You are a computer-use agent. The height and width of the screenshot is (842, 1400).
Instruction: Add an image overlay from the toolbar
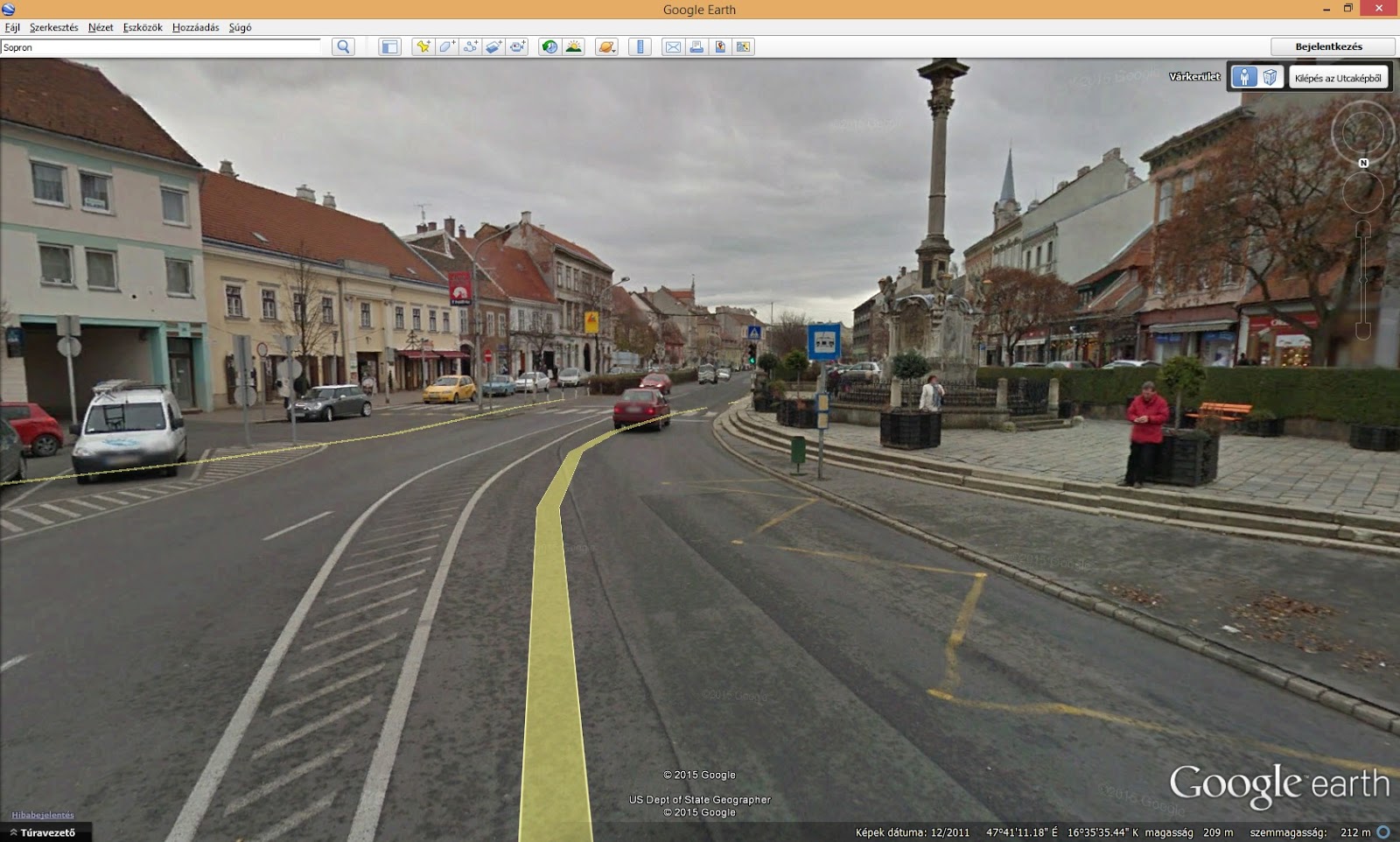click(493, 47)
